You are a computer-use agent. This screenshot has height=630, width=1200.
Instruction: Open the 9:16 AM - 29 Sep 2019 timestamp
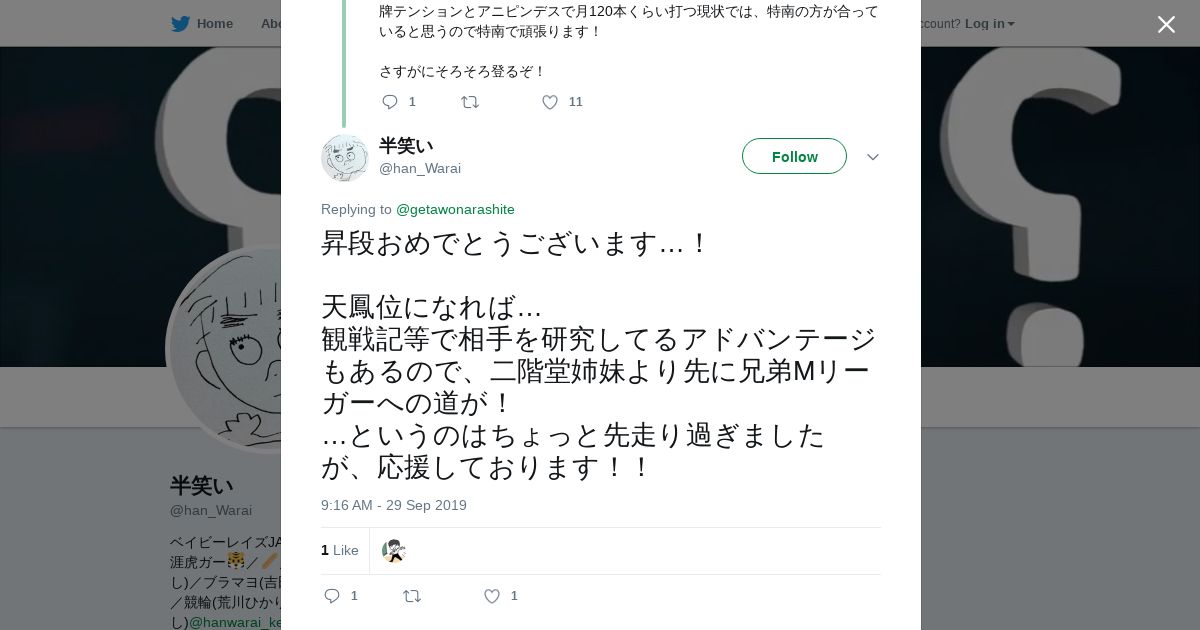[x=394, y=505]
